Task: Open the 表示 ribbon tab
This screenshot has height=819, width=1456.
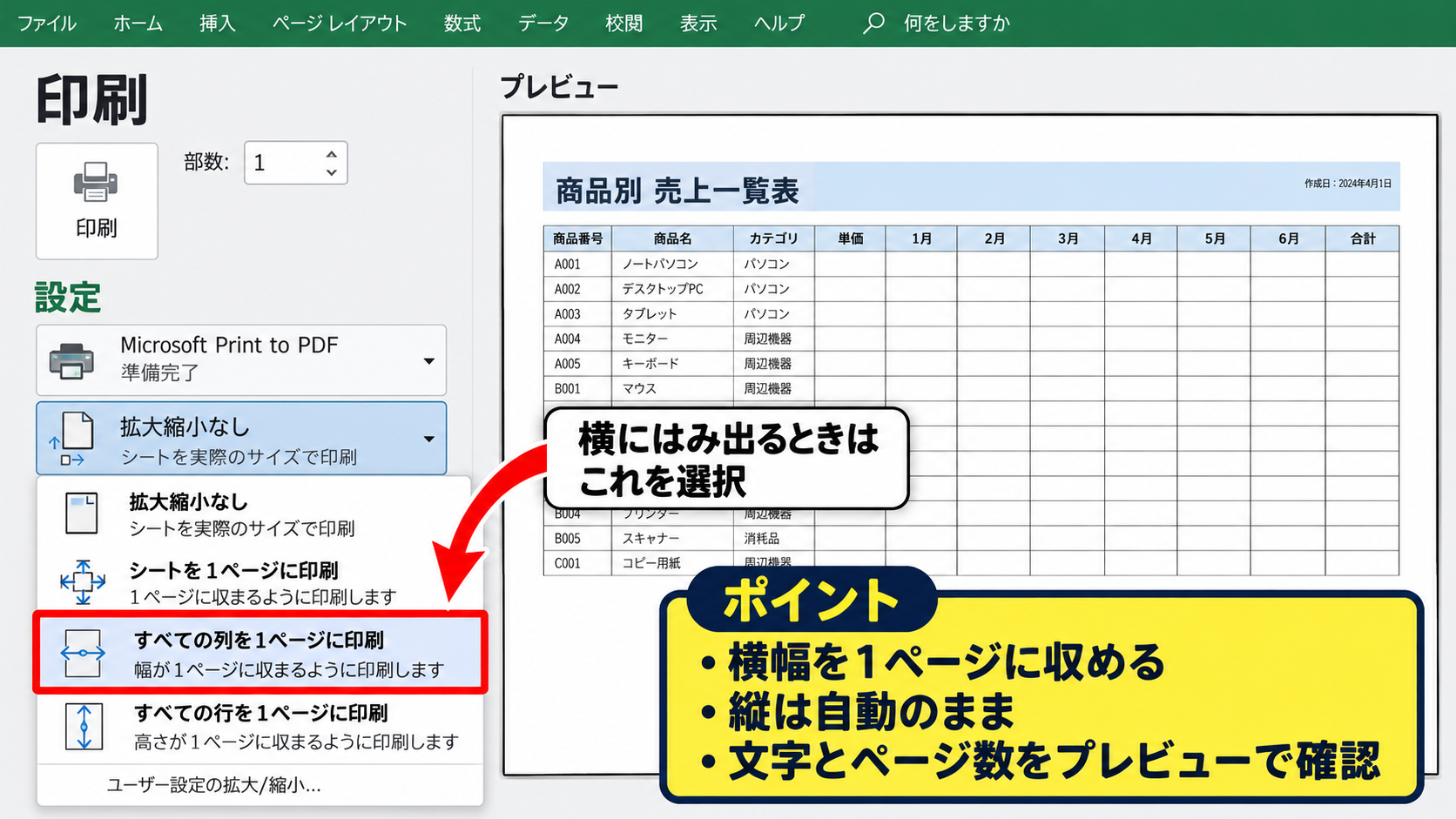Action: pyautogui.click(x=698, y=23)
